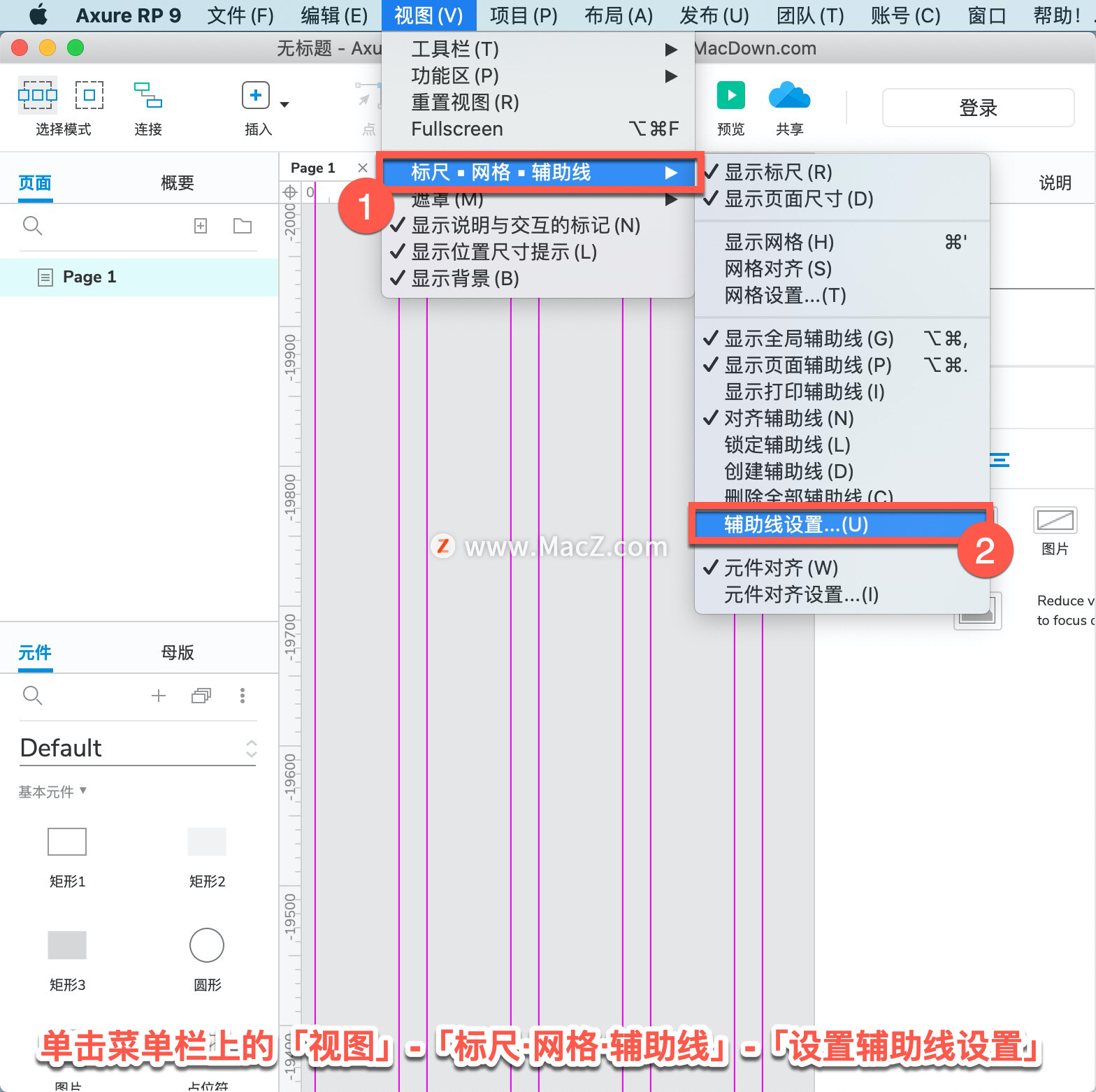Toggle 显示标尺 (R)
This screenshot has width=1096, height=1092.
click(842, 172)
